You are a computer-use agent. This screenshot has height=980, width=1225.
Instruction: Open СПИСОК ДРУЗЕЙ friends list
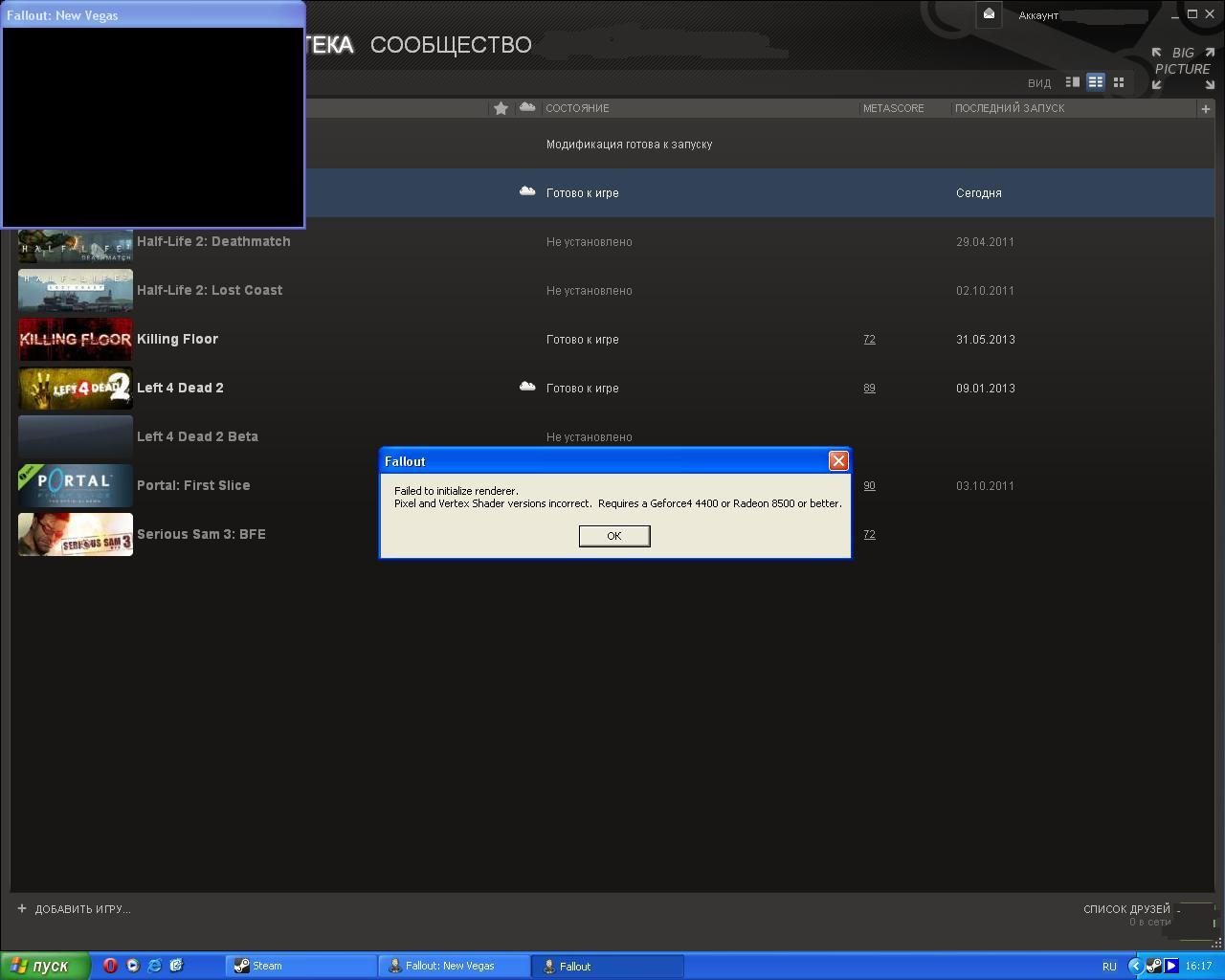(x=1126, y=909)
